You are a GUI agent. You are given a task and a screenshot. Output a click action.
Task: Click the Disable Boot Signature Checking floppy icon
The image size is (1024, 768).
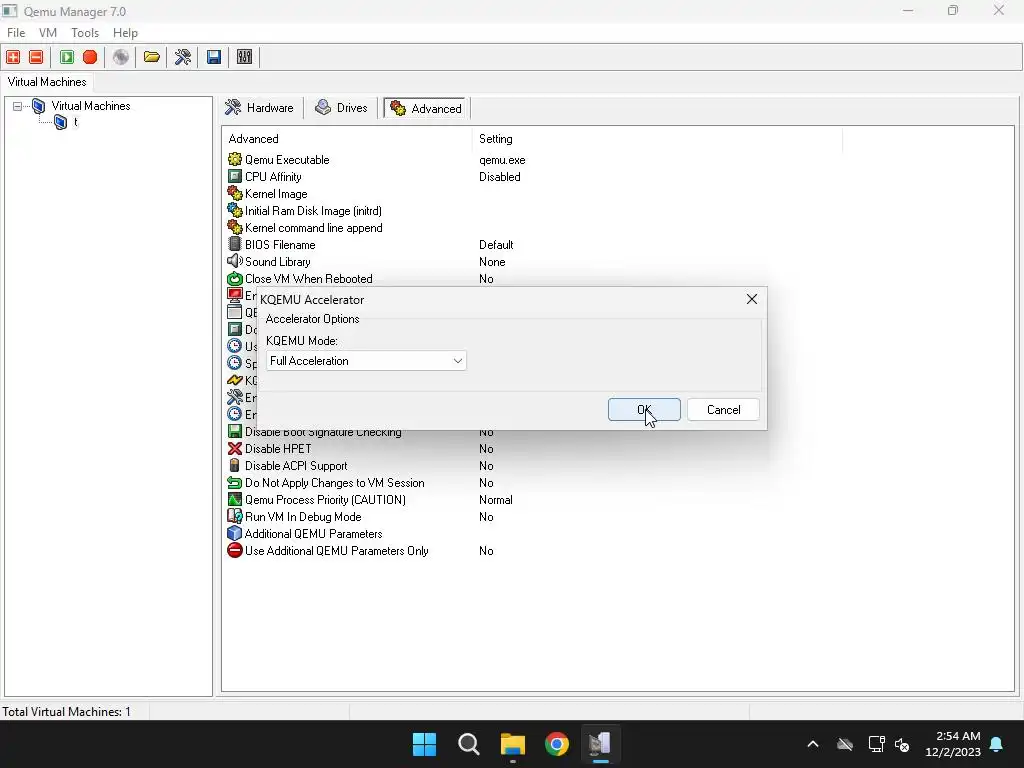[234, 432]
